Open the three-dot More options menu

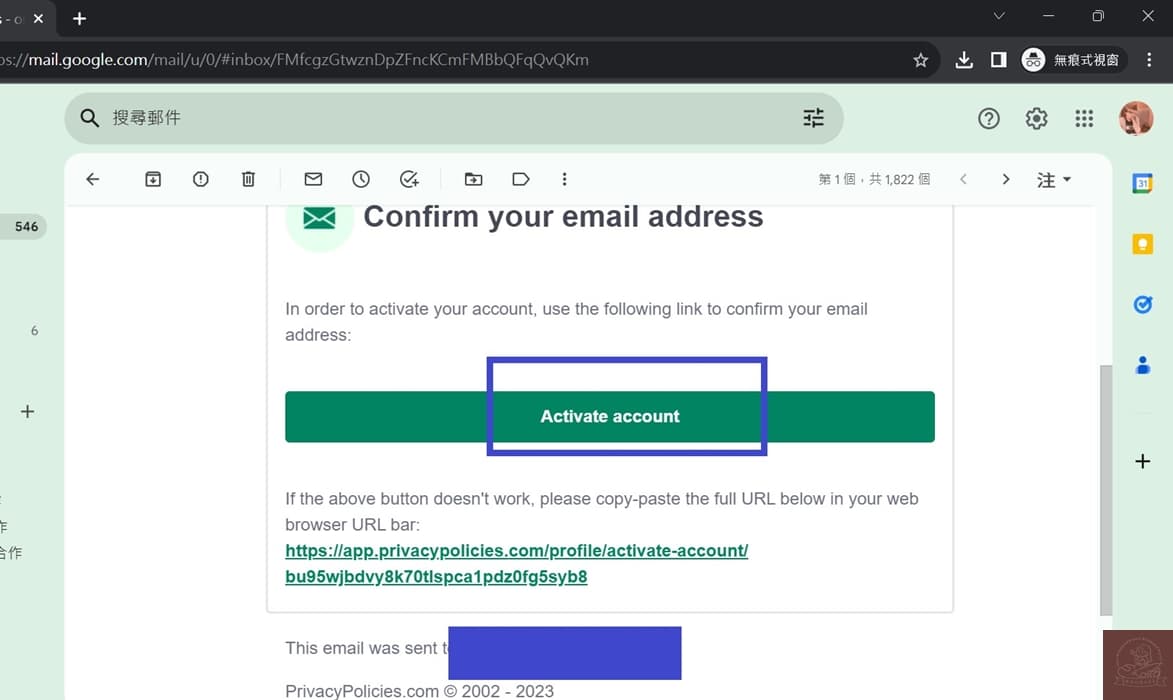(x=564, y=179)
